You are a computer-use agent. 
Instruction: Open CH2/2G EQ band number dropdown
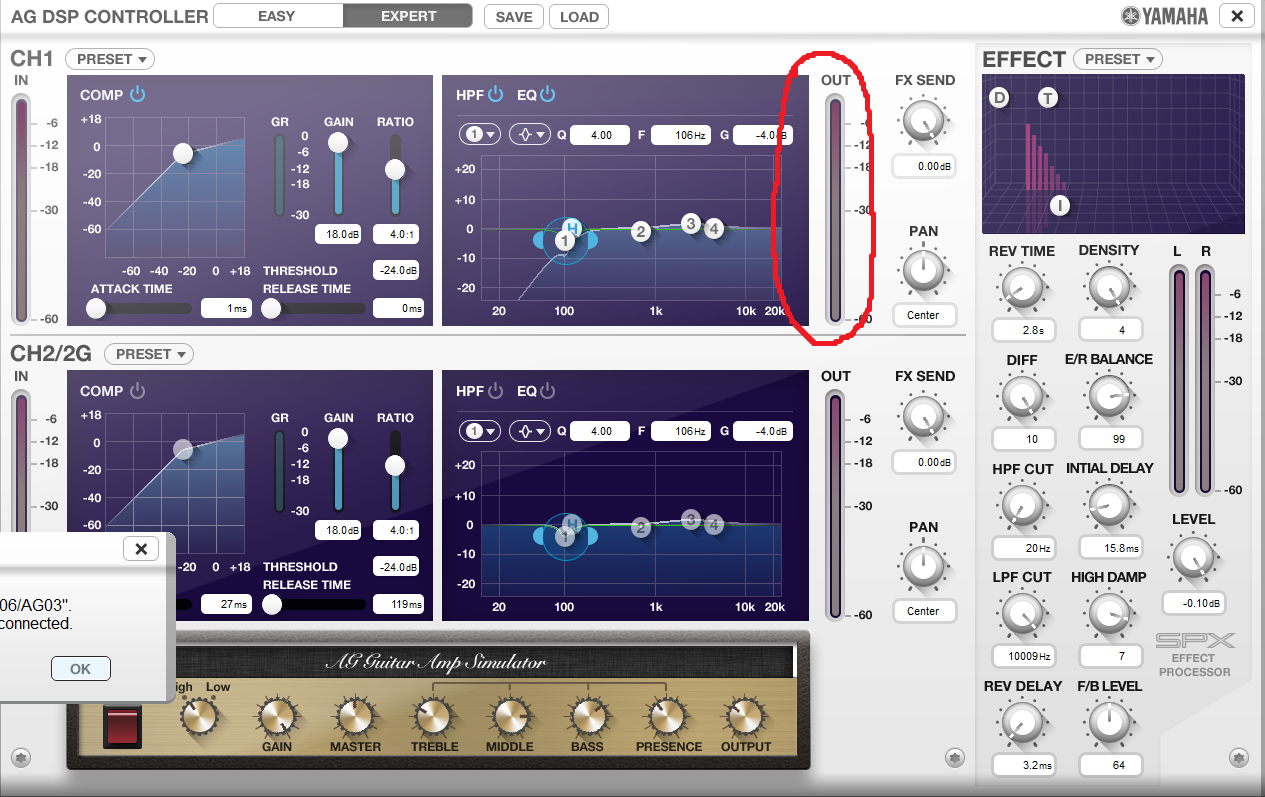click(x=480, y=431)
